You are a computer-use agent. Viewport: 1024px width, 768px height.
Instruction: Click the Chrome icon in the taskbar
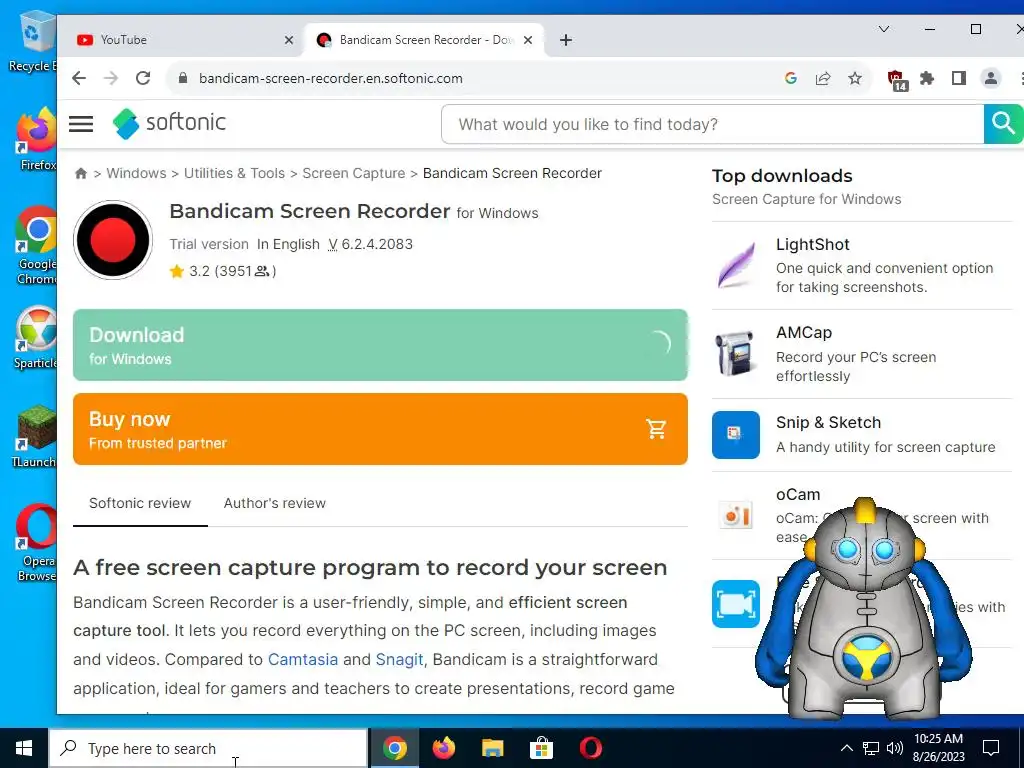394,748
